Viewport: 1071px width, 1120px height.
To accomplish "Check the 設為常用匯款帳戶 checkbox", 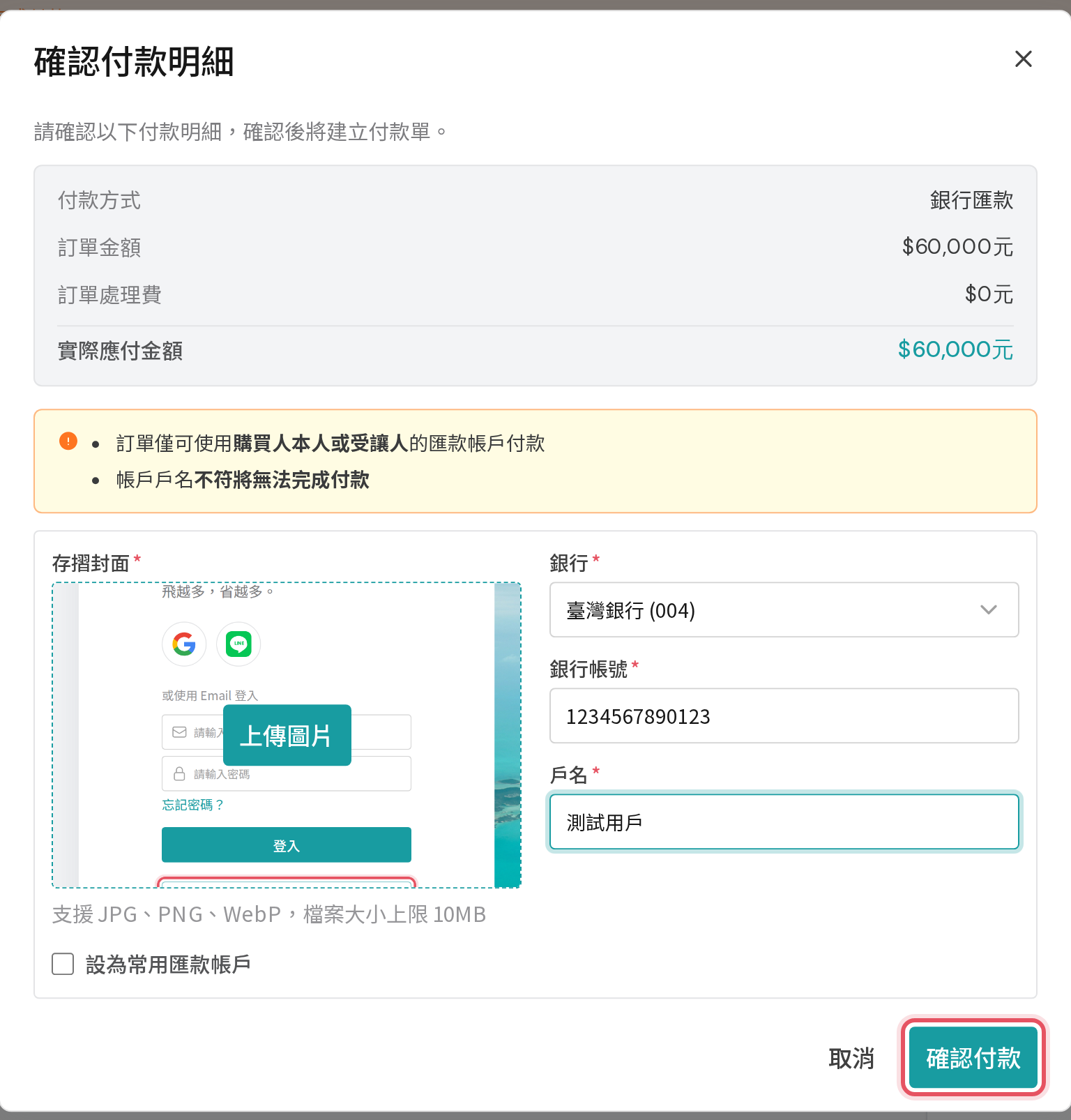I will (63, 964).
